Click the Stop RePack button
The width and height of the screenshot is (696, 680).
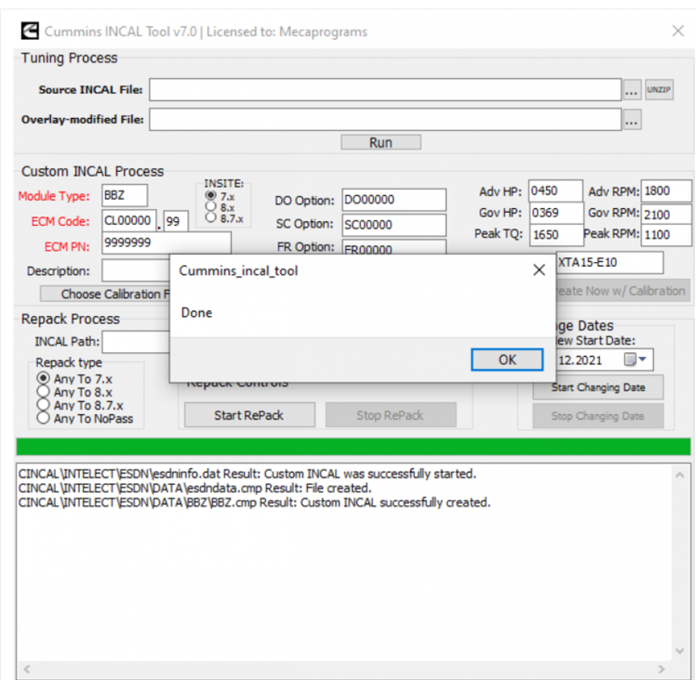click(391, 415)
